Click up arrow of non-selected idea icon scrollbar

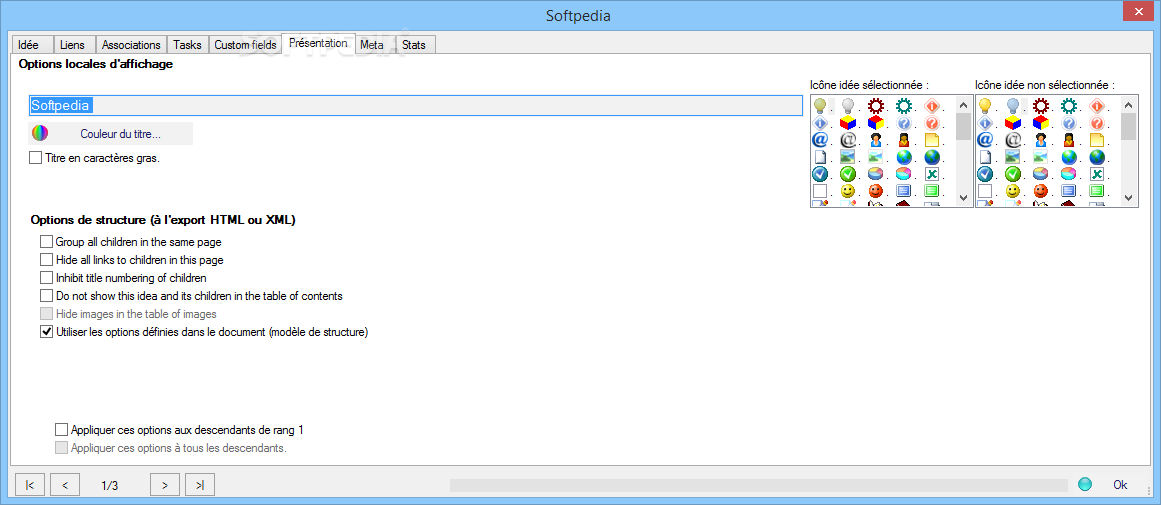(x=1128, y=104)
